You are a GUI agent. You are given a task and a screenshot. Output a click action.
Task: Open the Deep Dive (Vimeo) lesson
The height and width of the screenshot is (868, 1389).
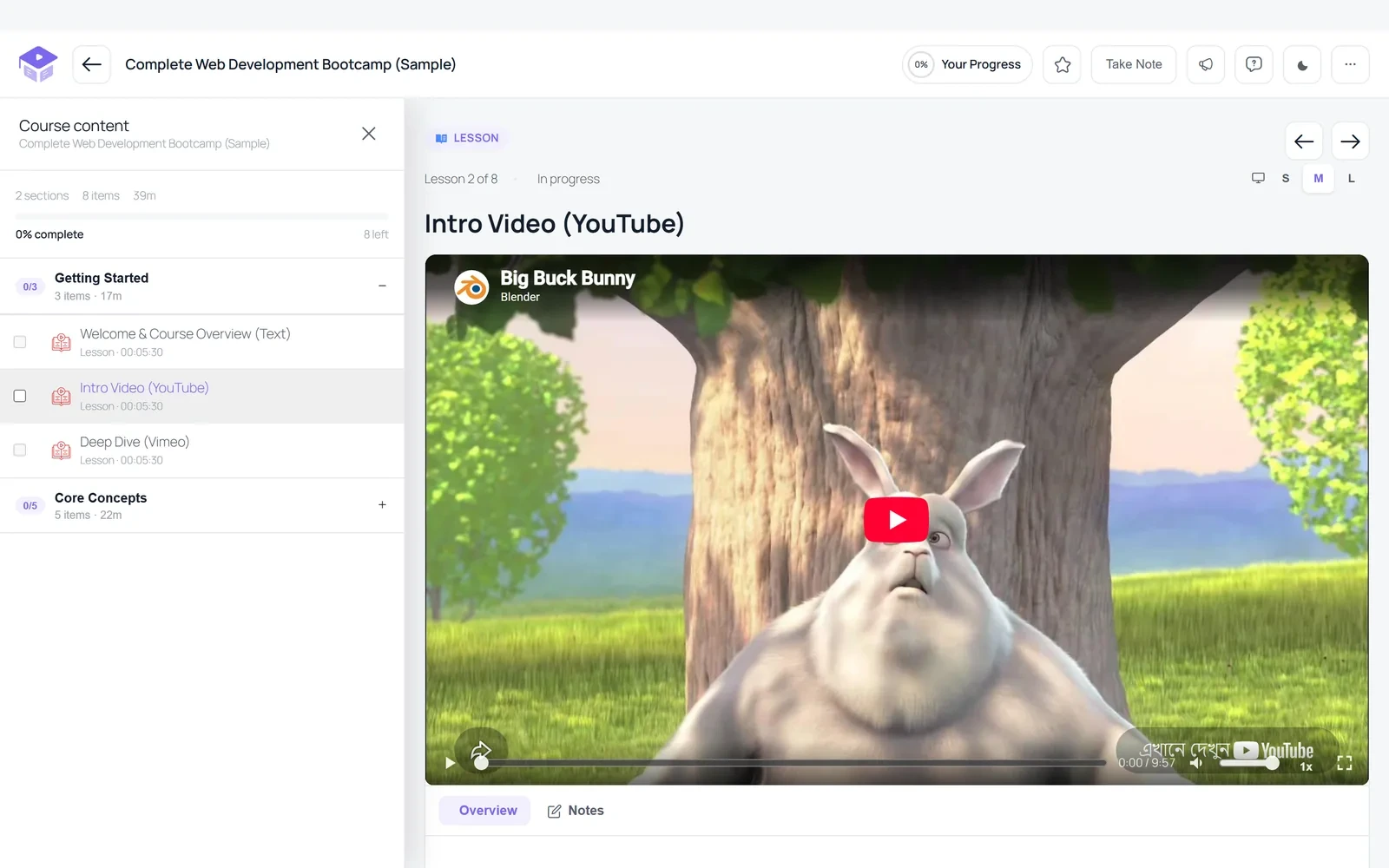[x=135, y=442]
